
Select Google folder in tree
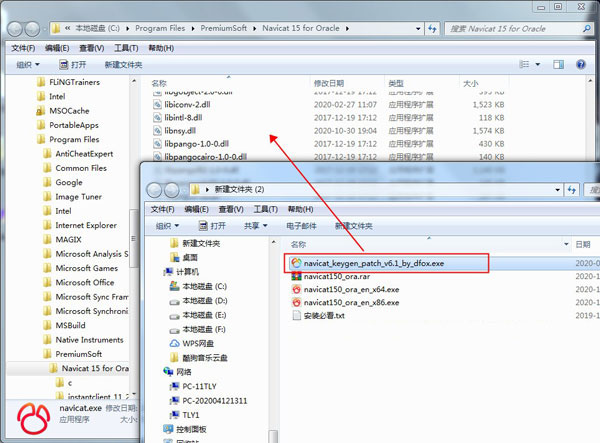pos(69,182)
